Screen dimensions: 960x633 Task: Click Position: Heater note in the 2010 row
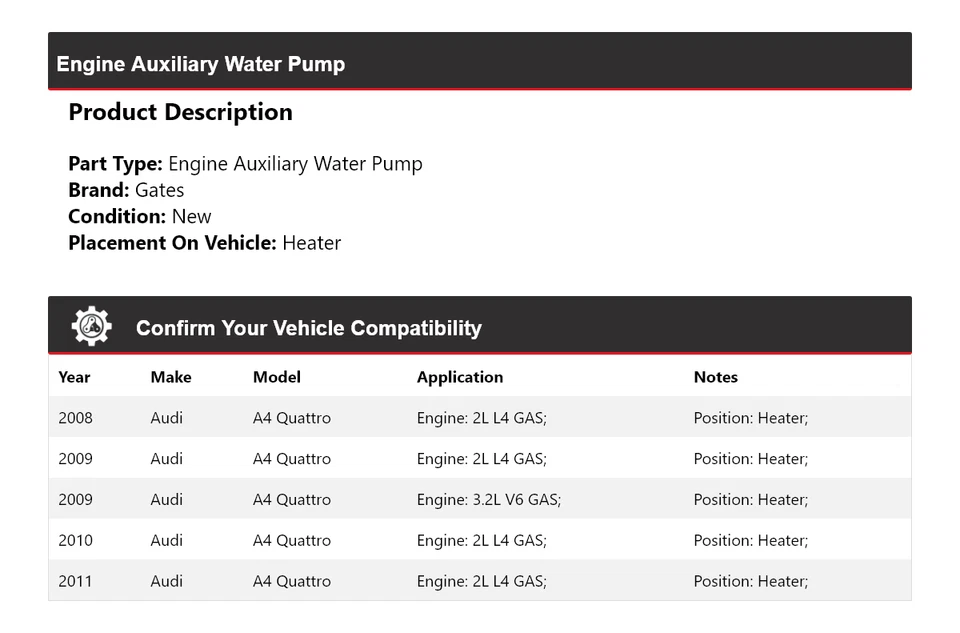(x=751, y=540)
